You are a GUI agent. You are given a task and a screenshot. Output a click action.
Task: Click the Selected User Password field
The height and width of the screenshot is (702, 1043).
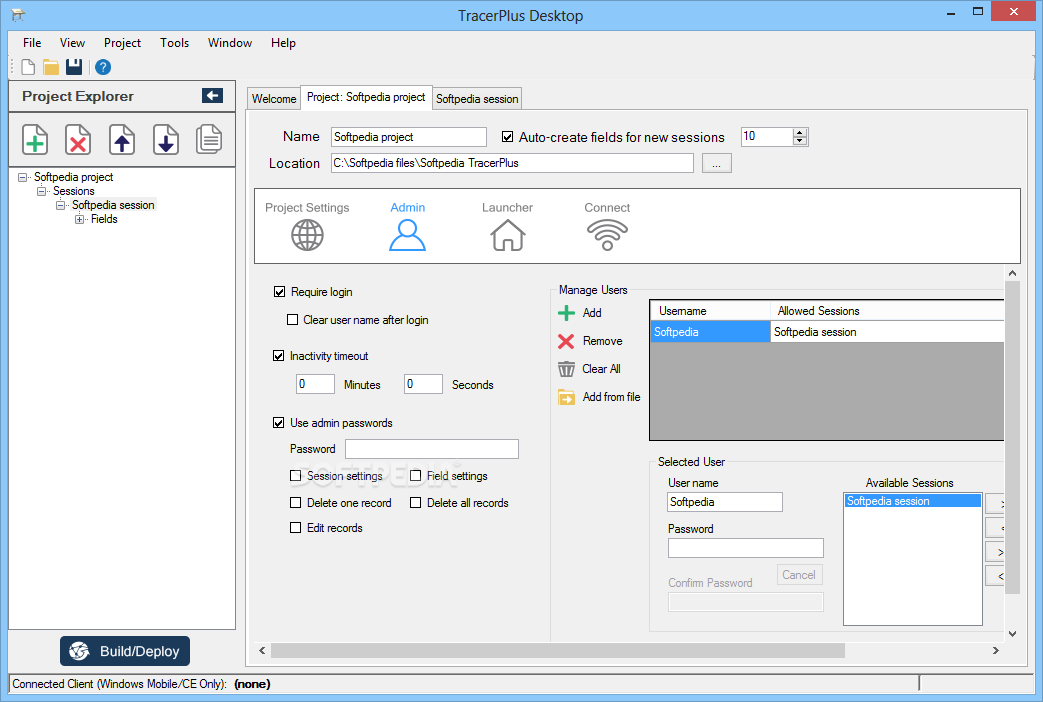click(746, 548)
